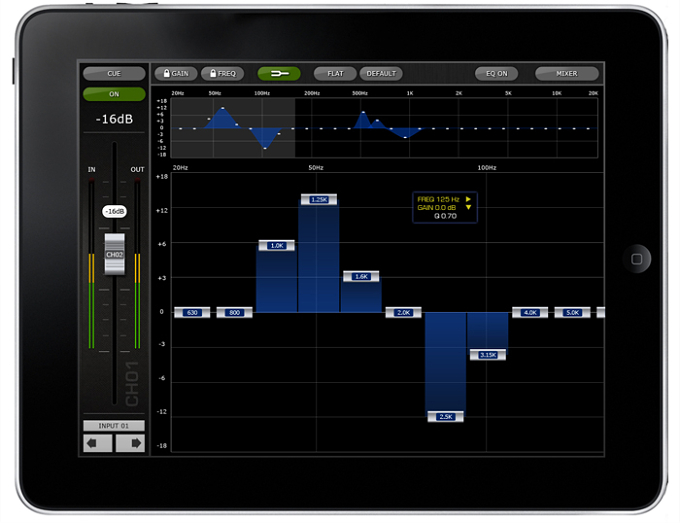
Task: Click the large -16dB level readout
Action: 114,119
